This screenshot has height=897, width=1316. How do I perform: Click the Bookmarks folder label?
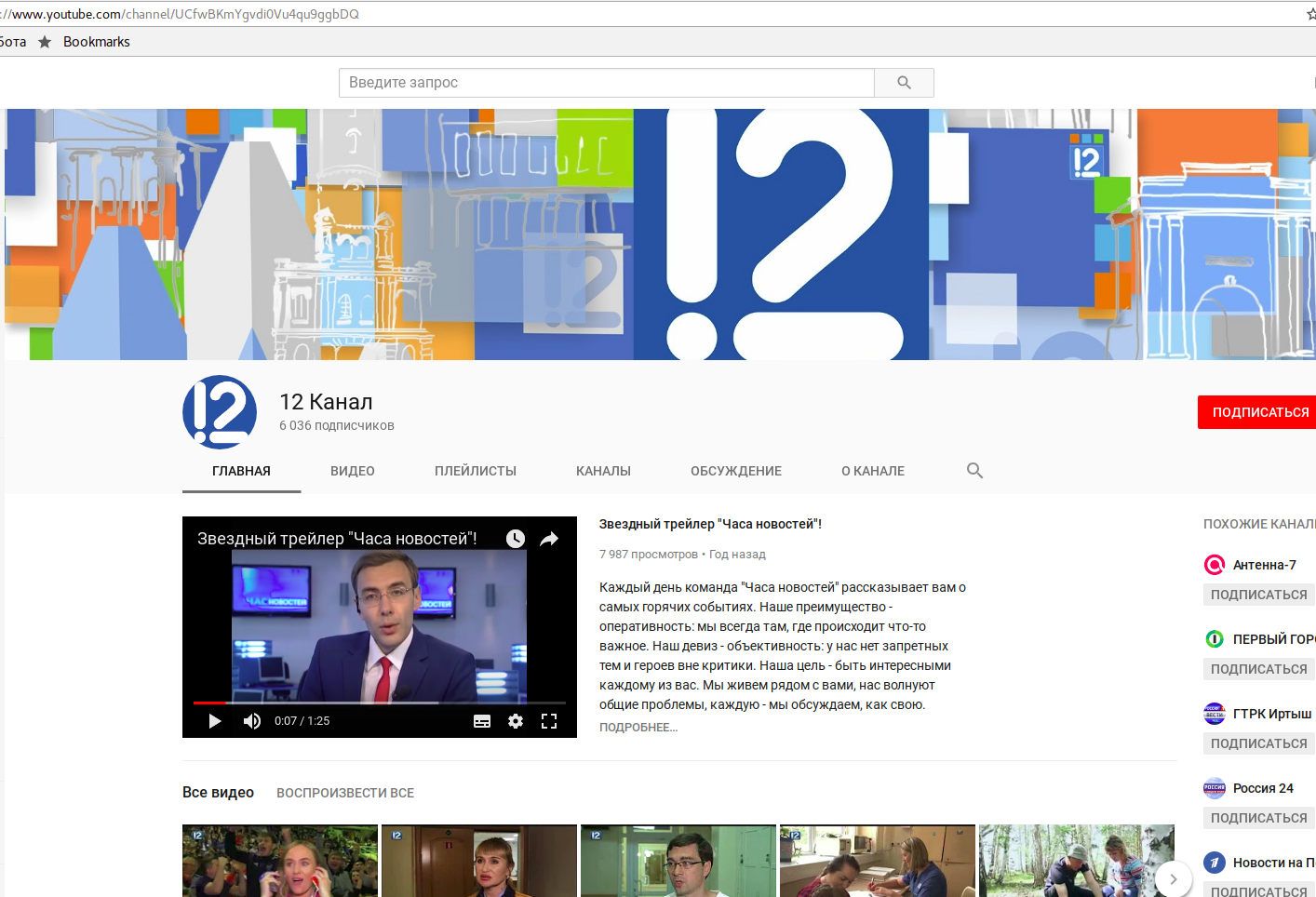97,42
